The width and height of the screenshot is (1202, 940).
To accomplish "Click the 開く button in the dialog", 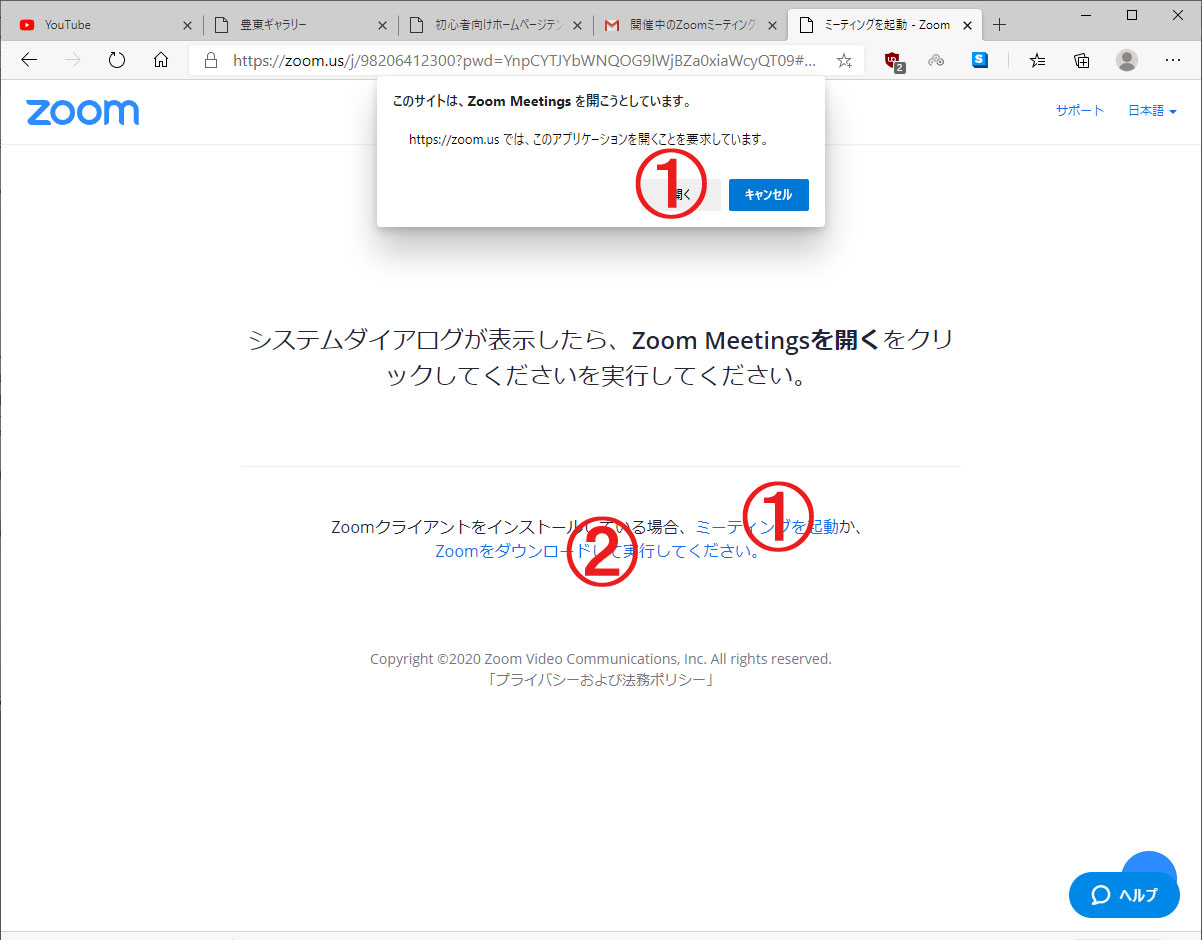I will click(680, 195).
